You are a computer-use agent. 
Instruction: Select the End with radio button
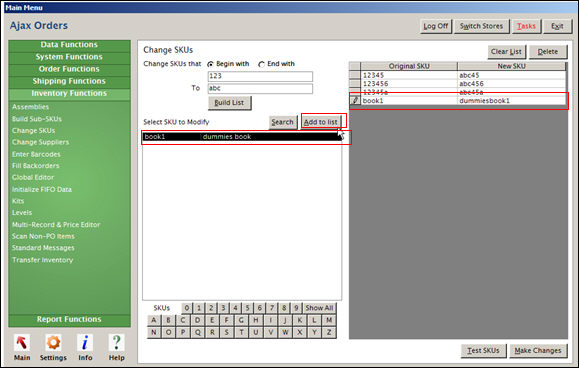(261, 64)
